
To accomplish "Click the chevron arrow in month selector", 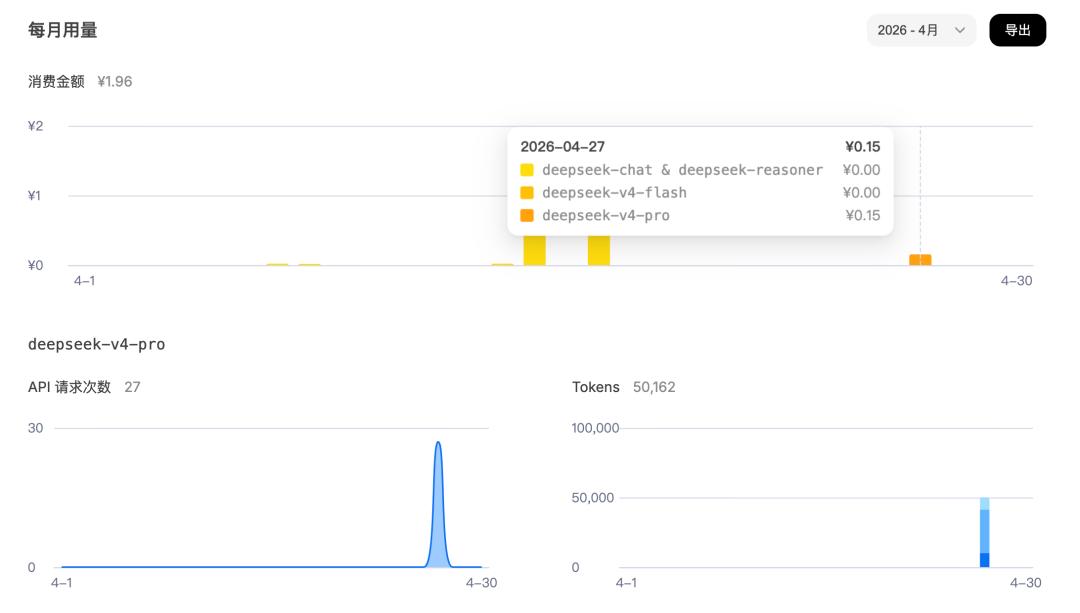I will [959, 30].
